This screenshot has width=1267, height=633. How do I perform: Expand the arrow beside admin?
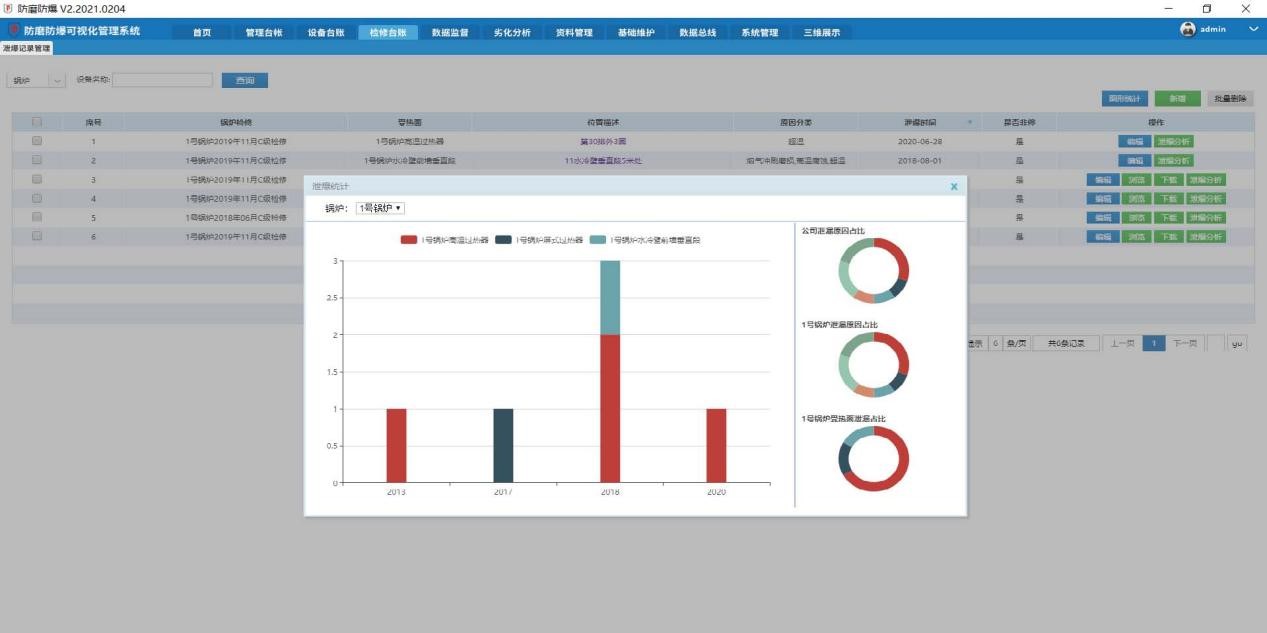(1253, 30)
